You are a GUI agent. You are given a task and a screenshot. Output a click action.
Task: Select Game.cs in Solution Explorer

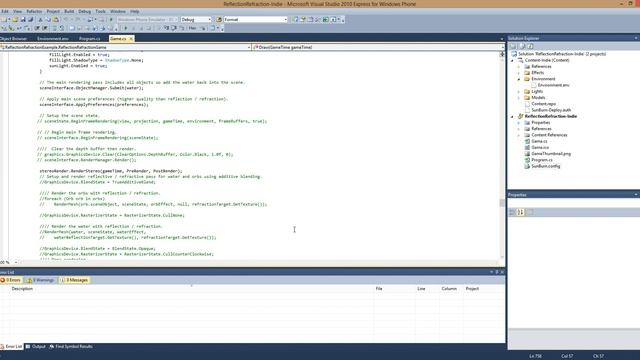539,141
